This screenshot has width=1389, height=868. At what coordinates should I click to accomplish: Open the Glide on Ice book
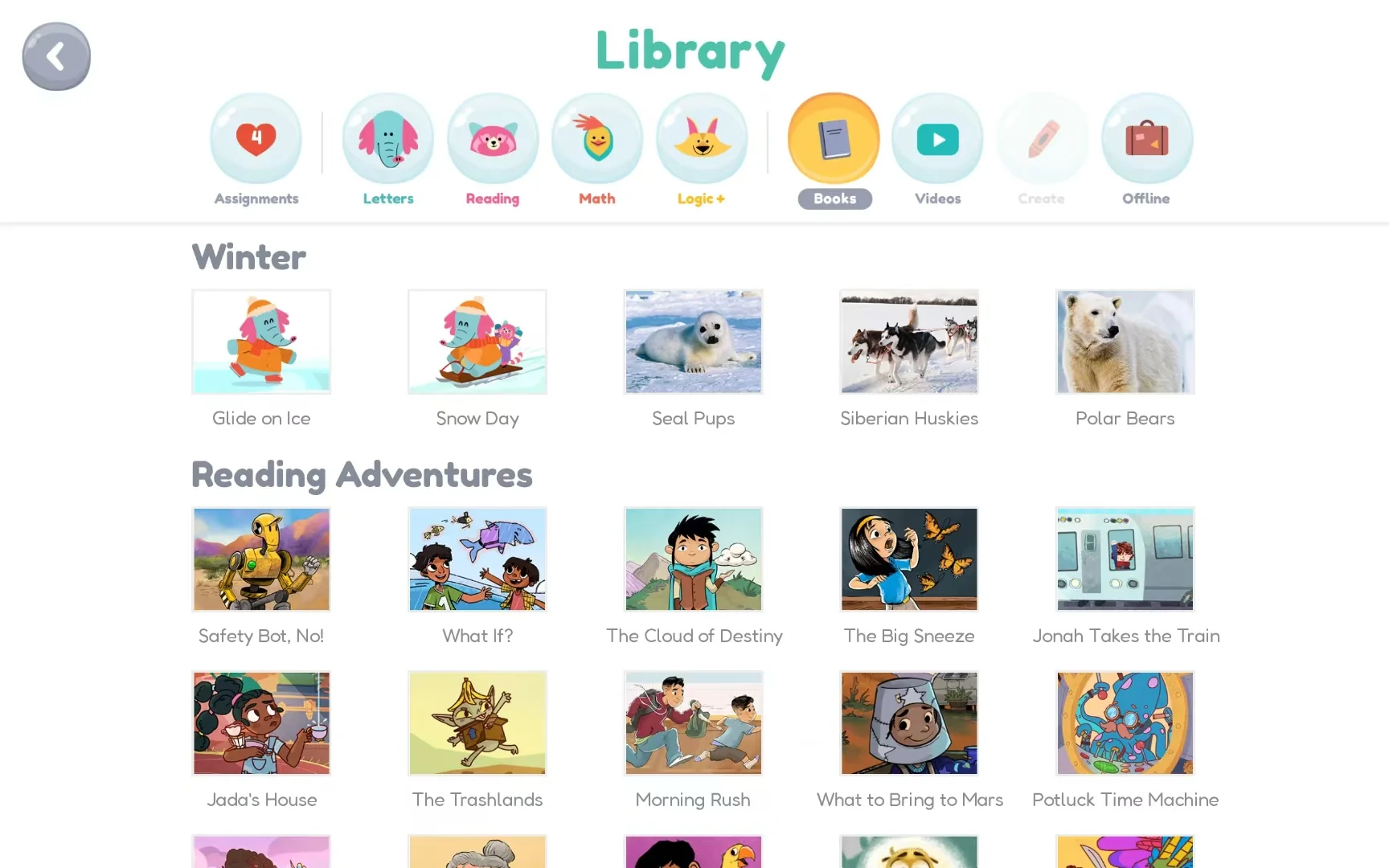(x=261, y=342)
